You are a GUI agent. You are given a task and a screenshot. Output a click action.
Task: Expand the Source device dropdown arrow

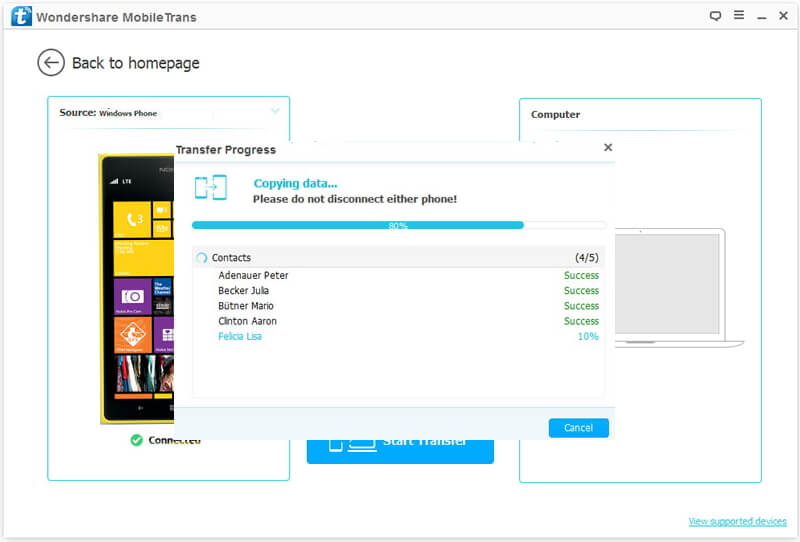click(275, 112)
